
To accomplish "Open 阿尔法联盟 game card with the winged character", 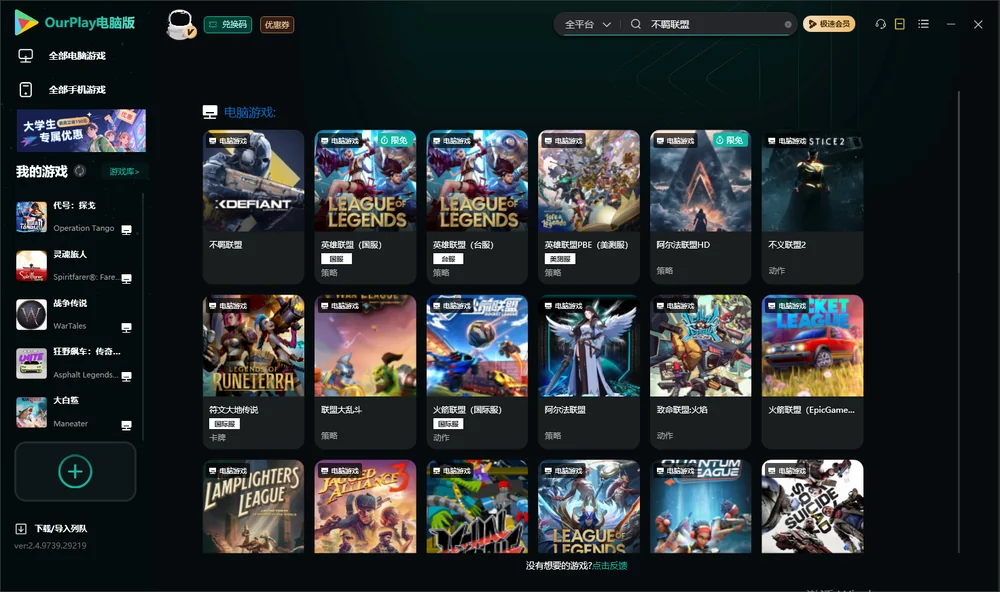I will pyautogui.click(x=589, y=372).
